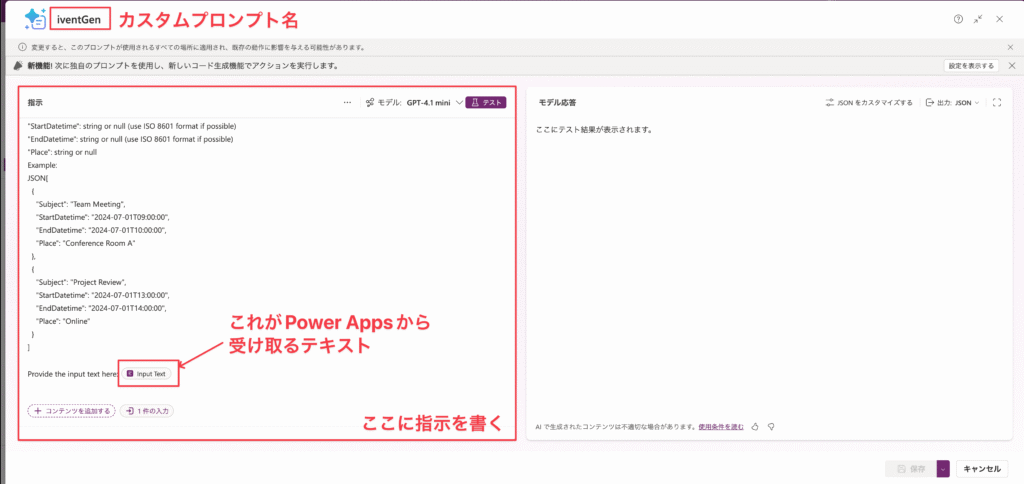Click the thumbs up feedback icon
Viewport: 1024px width, 484px height.
756,426
